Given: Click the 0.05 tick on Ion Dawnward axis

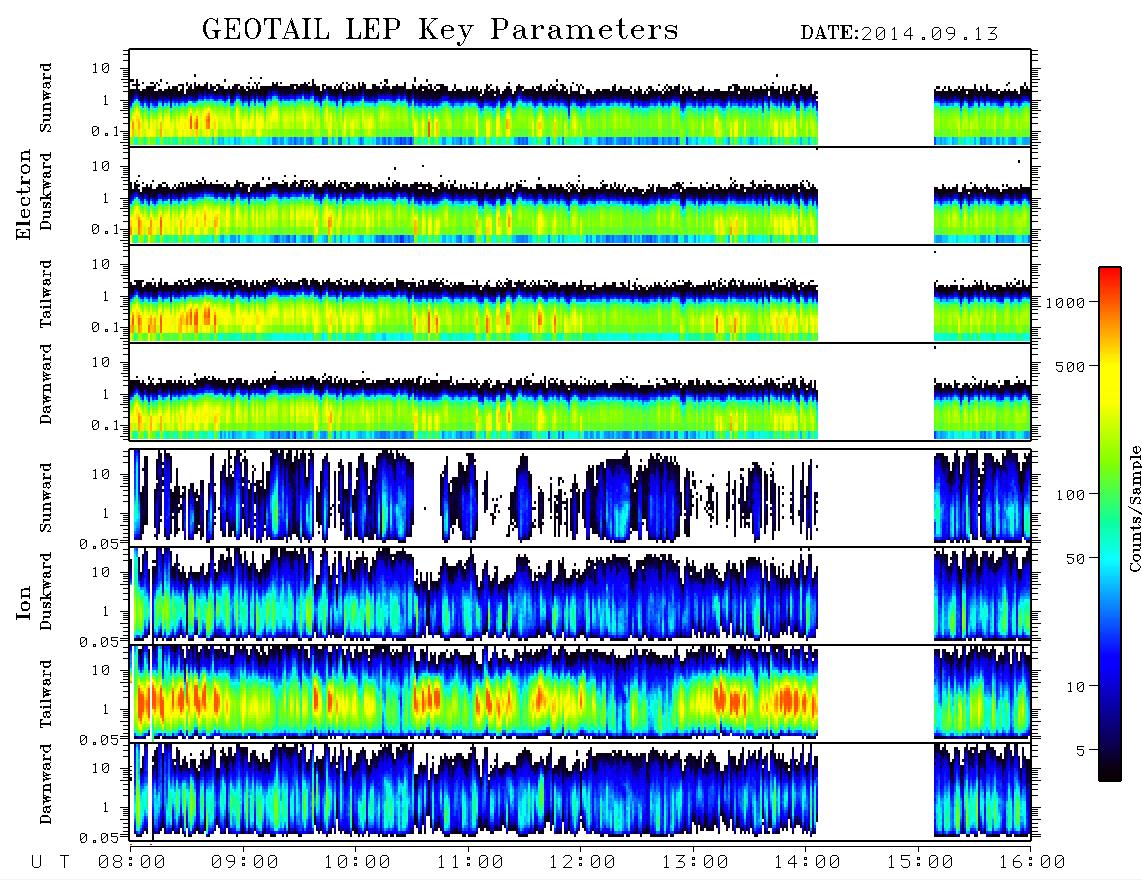Looking at the screenshot, I should point(98,838).
